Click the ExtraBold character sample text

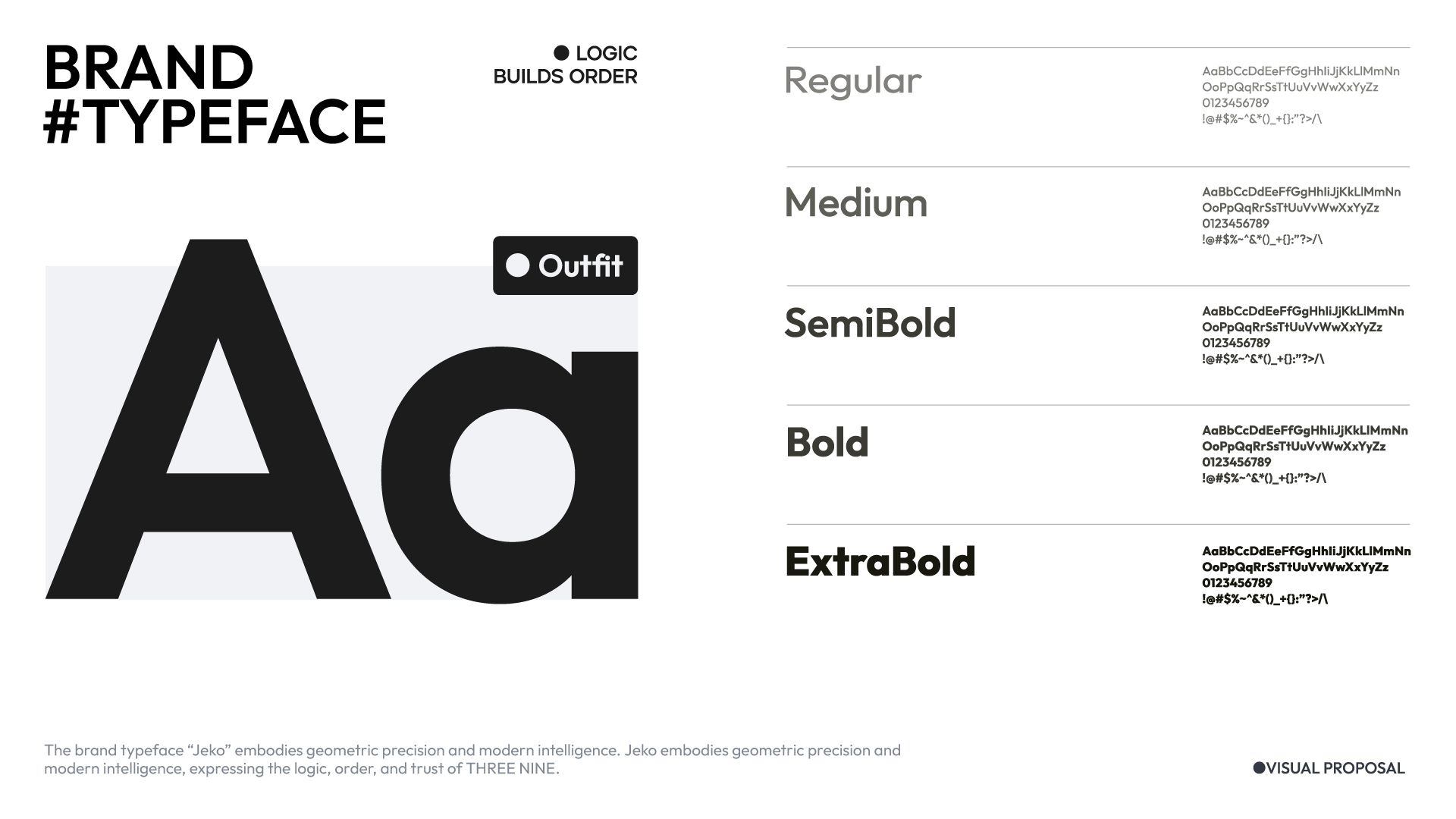1306,574
